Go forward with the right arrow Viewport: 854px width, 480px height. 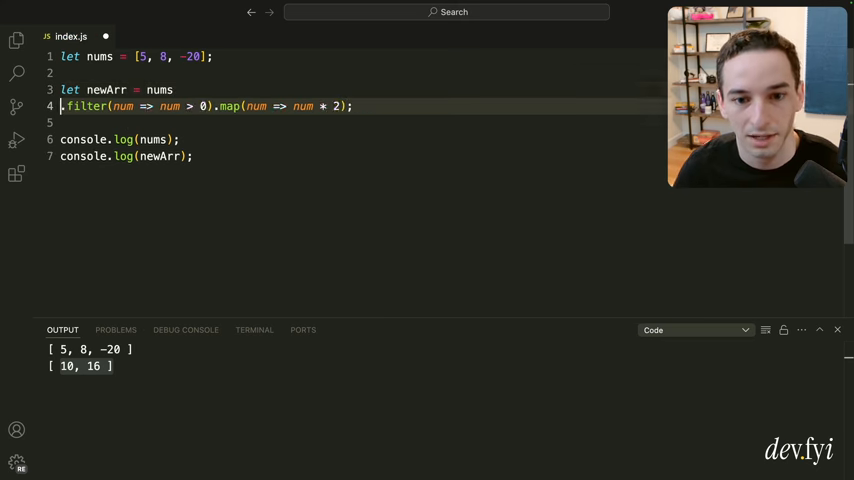pyautogui.click(x=270, y=12)
